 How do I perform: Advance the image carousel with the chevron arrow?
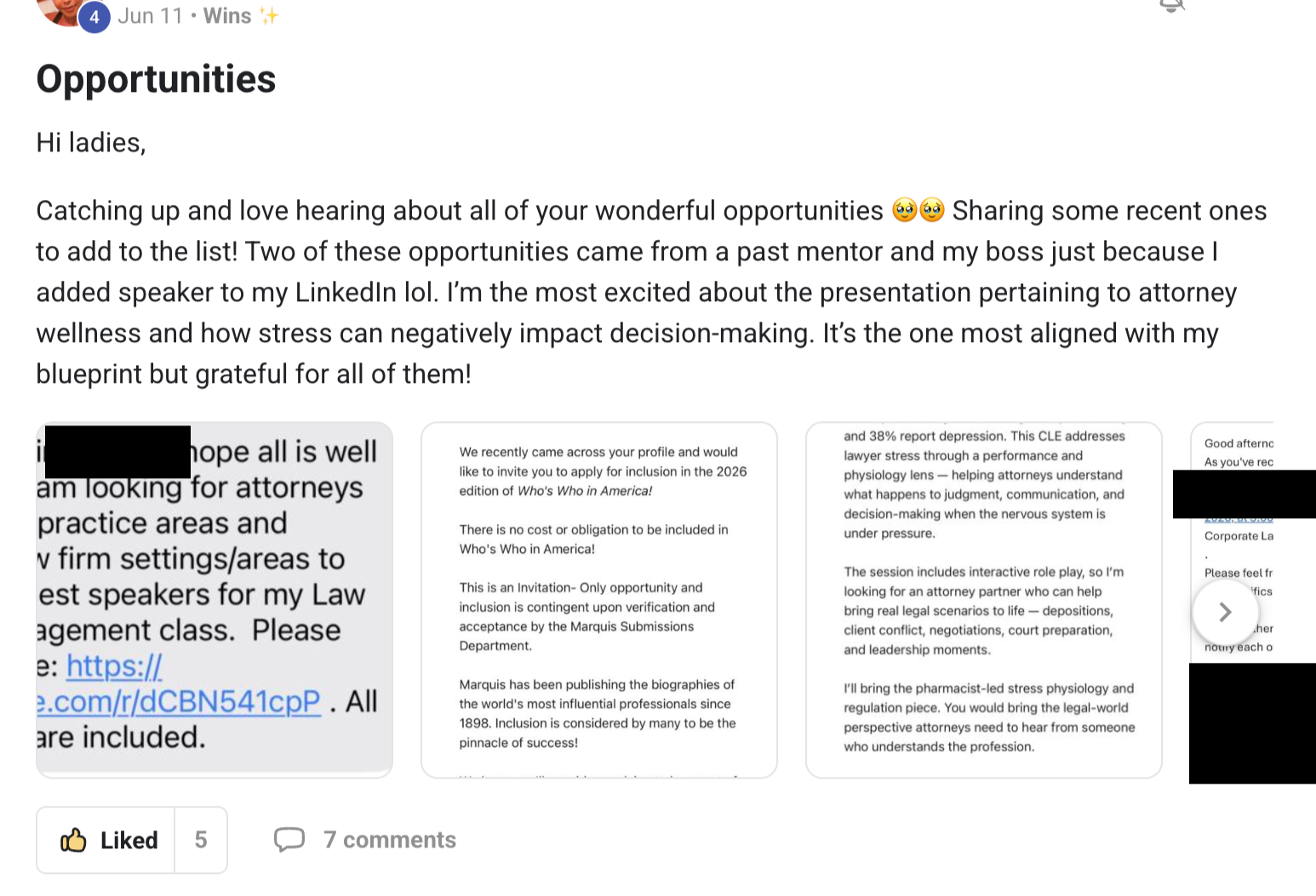click(1225, 612)
